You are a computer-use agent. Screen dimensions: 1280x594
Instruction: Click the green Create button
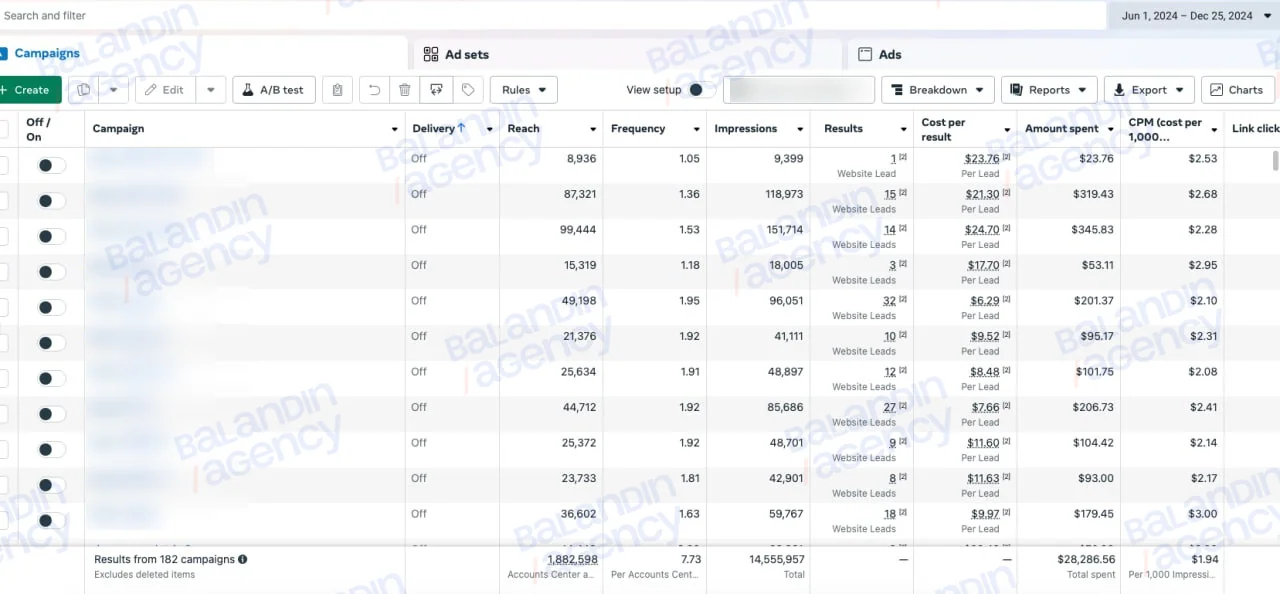(x=29, y=90)
